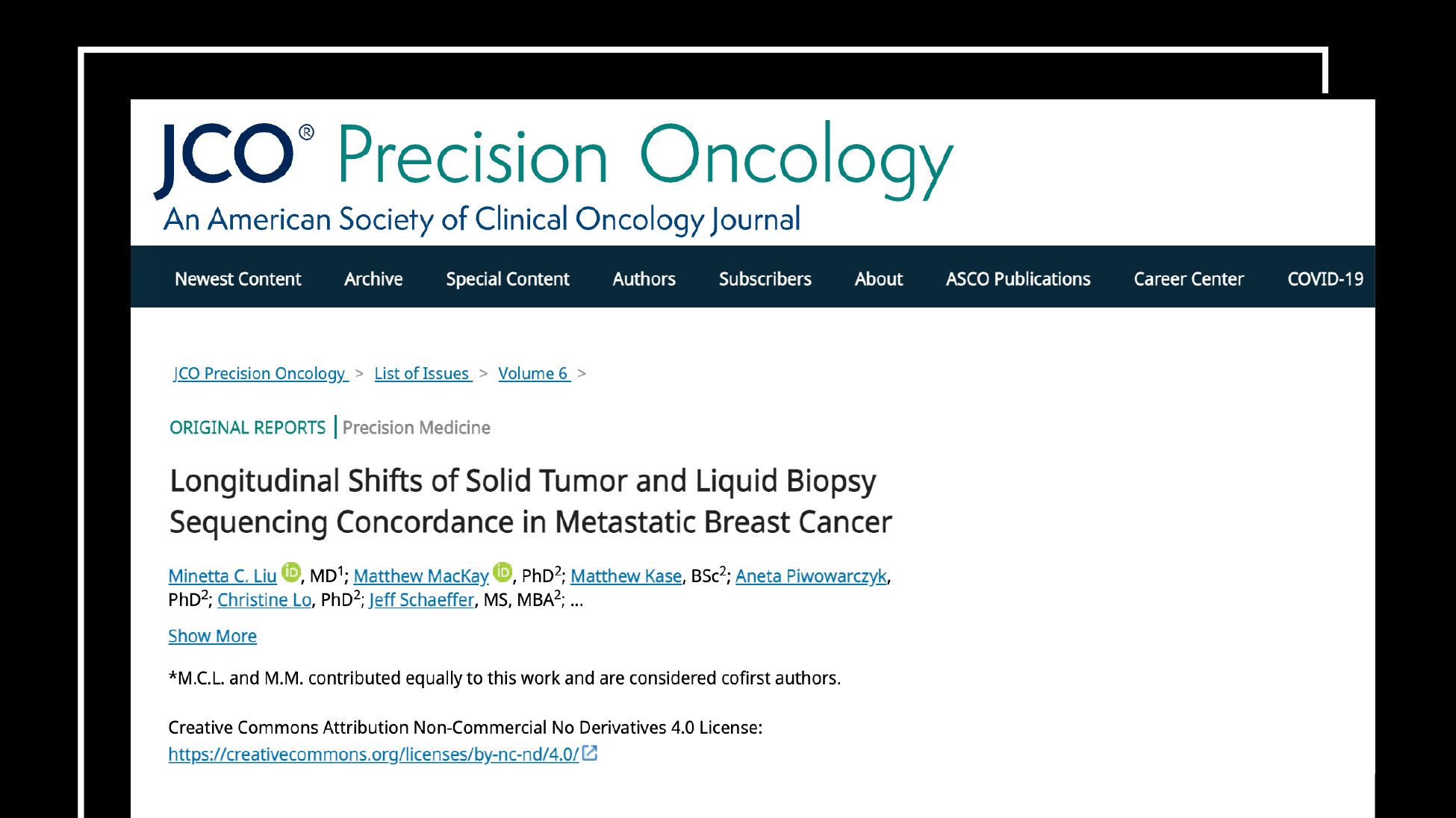Image resolution: width=1456 pixels, height=818 pixels.
Task: Select ASCO Publications from the navigation
Action: [x=1018, y=278]
